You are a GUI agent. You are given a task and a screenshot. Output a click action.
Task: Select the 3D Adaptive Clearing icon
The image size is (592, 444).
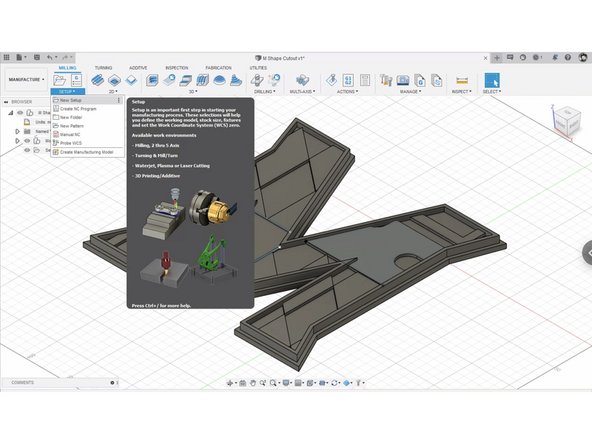[152, 80]
